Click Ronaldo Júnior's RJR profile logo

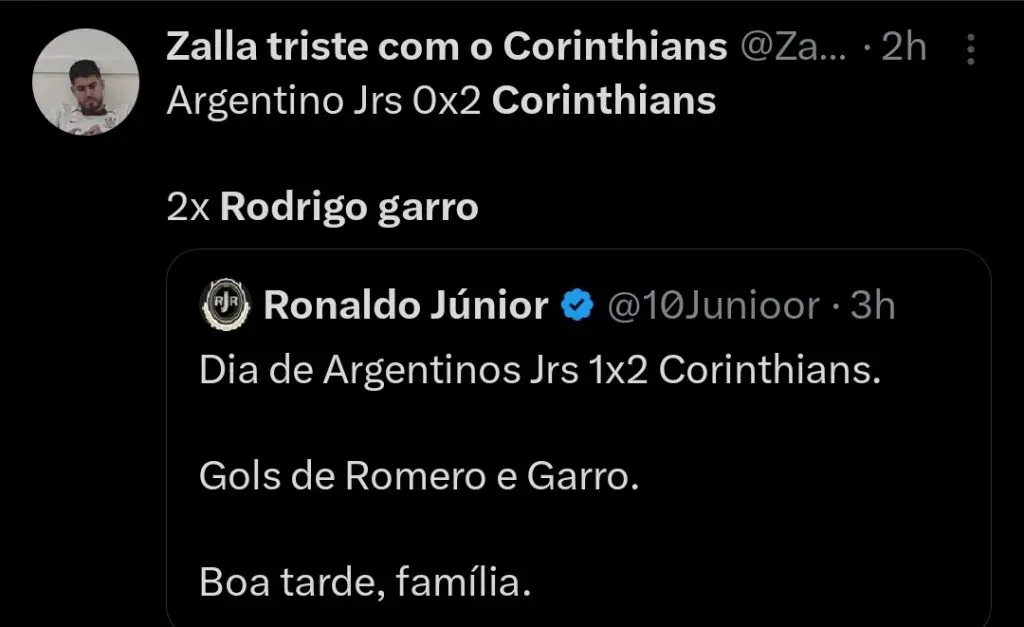(225, 306)
